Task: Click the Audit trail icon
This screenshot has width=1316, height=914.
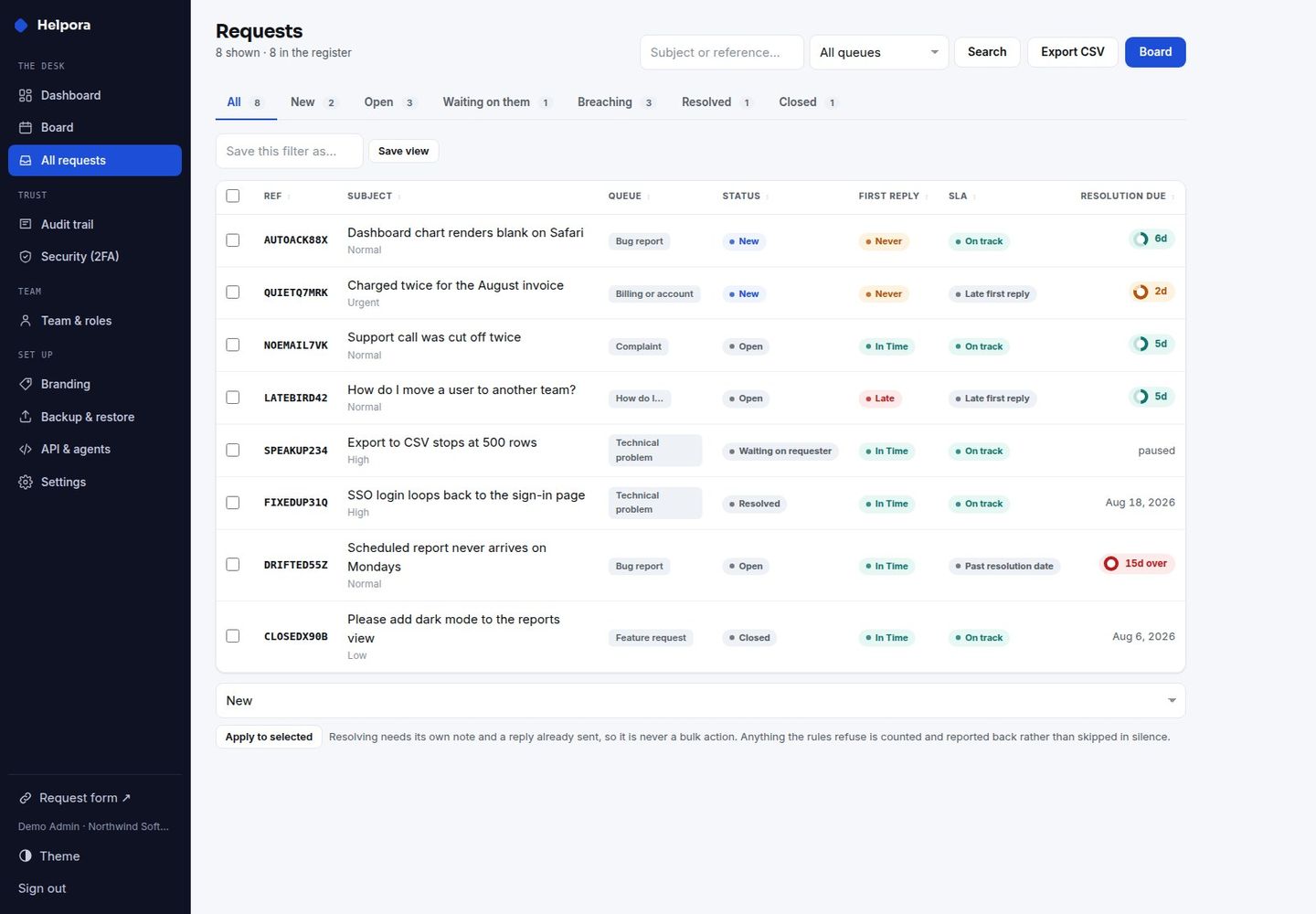Action: 26,224
